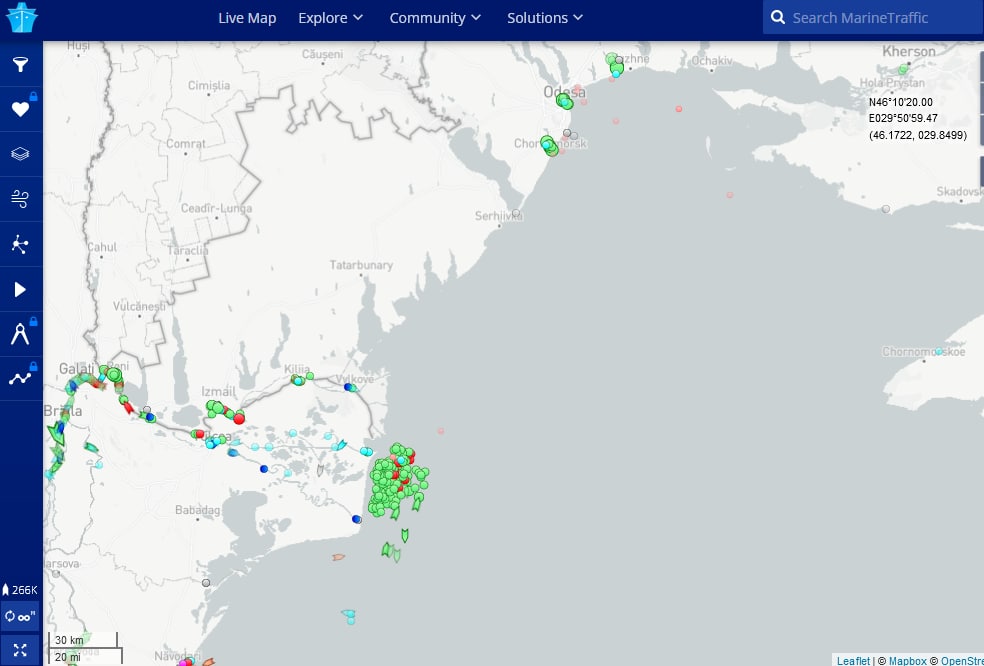Select the distance measuring compass tool
This screenshot has height=666, width=984.
[20, 334]
